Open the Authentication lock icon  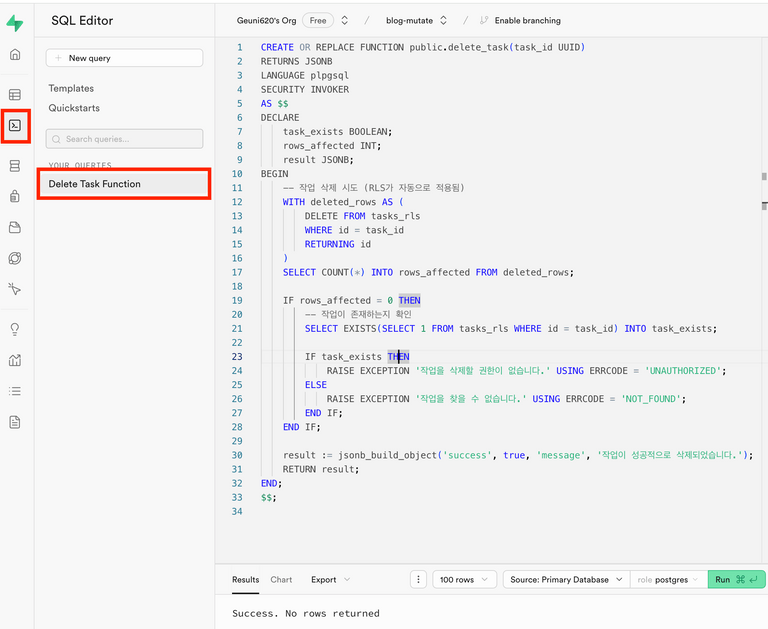(x=15, y=196)
